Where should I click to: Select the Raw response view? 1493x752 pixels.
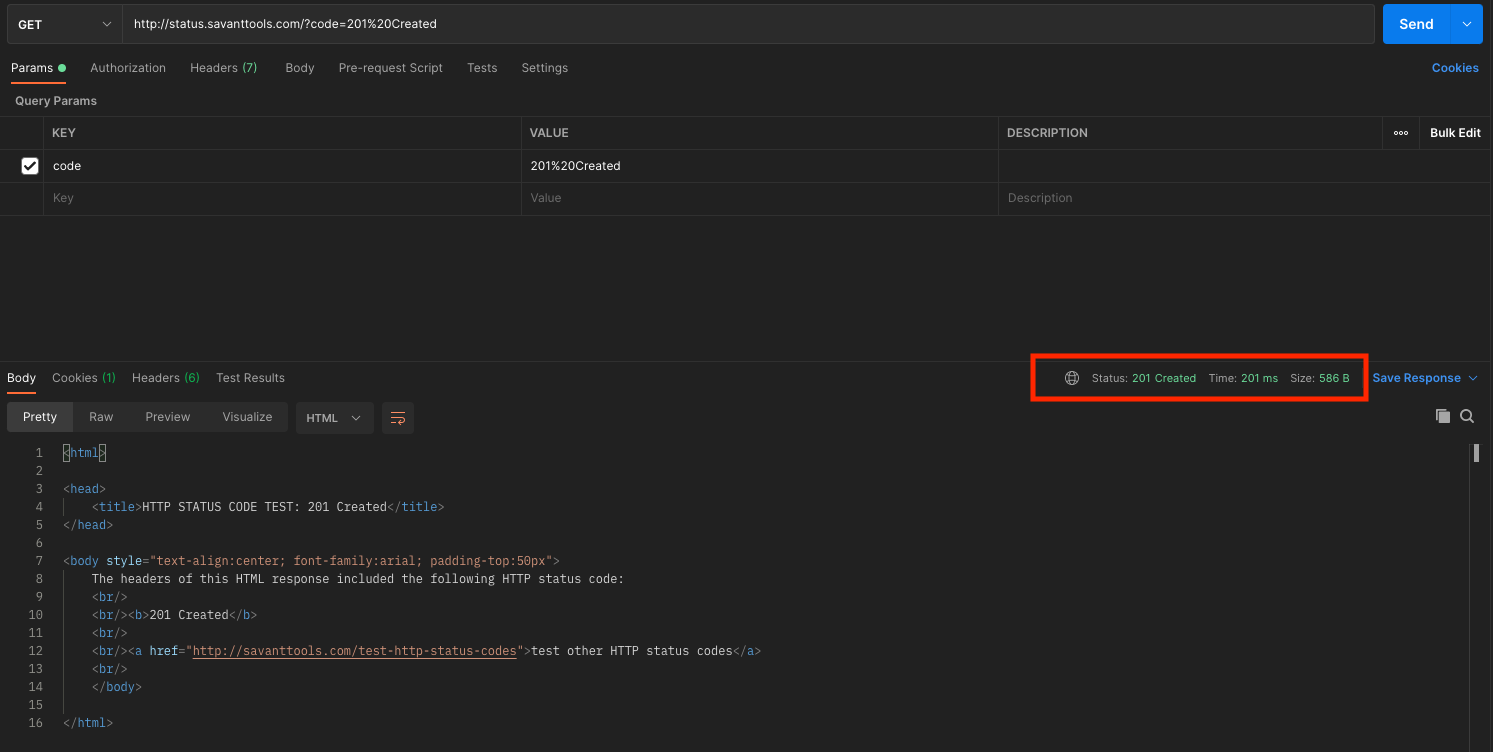point(101,417)
